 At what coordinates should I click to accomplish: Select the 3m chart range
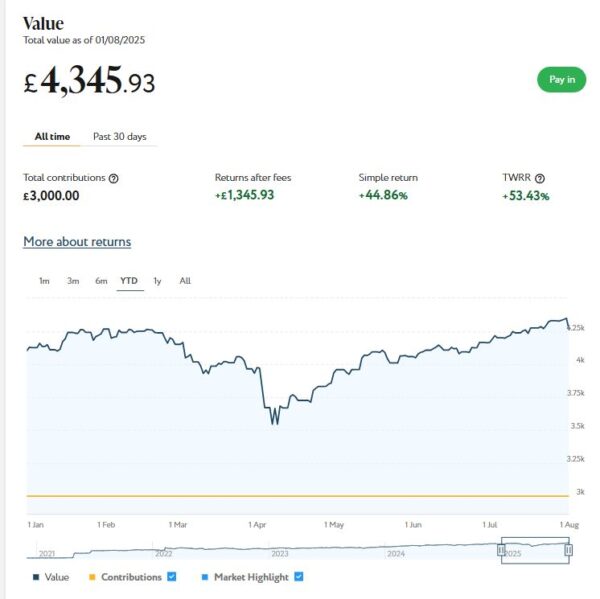pos(73,281)
